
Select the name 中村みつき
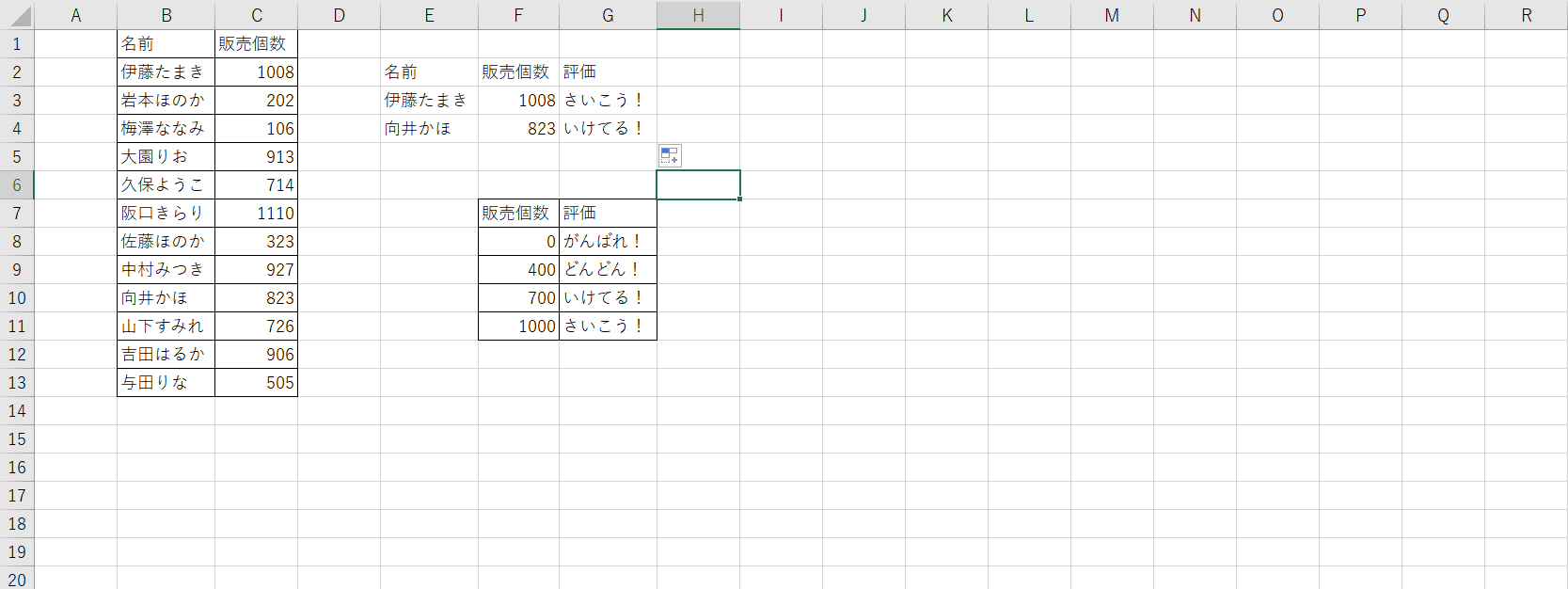[x=166, y=270]
